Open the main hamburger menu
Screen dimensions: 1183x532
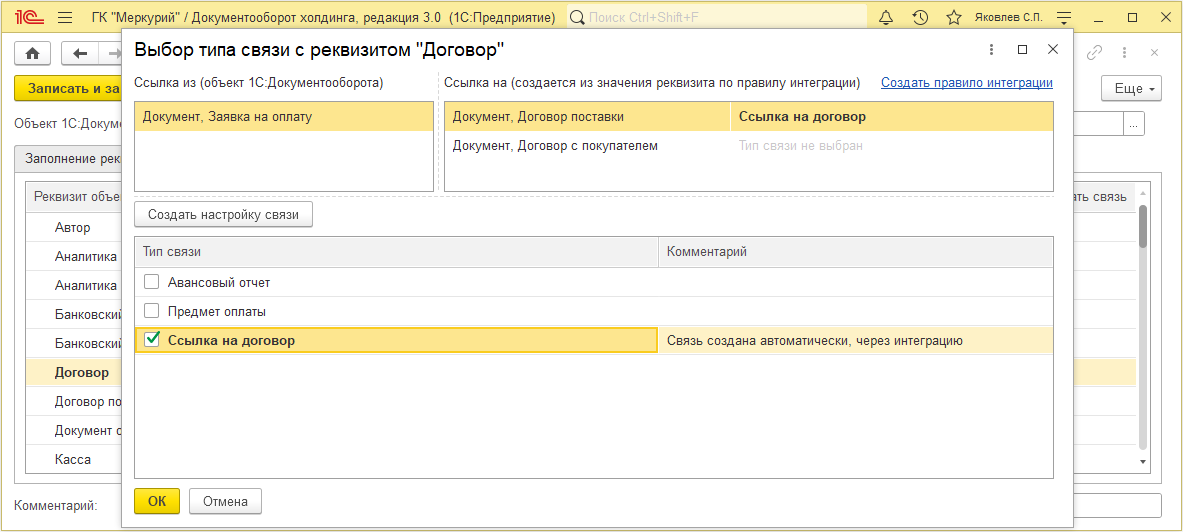[x=65, y=18]
